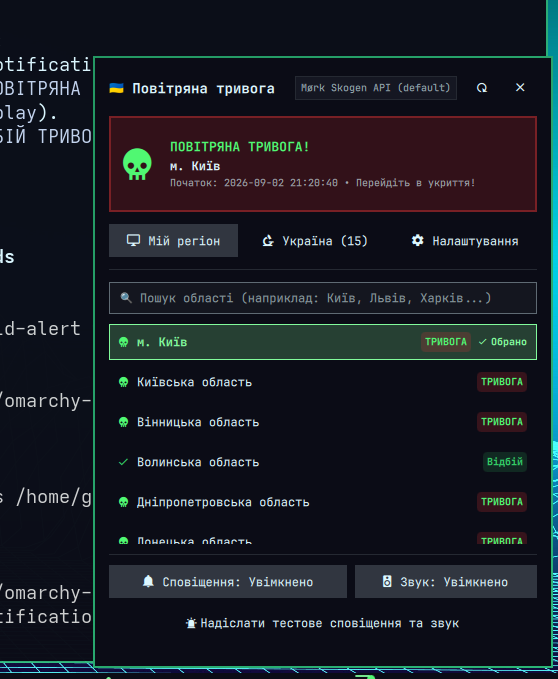558x679 pixels.
Task: Open the Україна (15) tab
Action: 315,240
